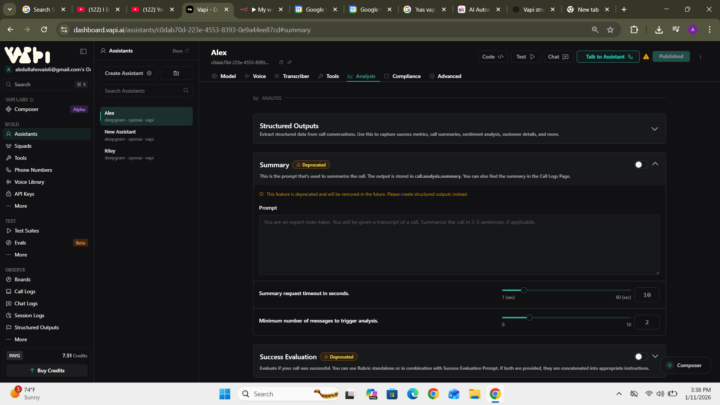Open Tools in the sidebar
This screenshot has height=405, width=720.
(x=20, y=158)
